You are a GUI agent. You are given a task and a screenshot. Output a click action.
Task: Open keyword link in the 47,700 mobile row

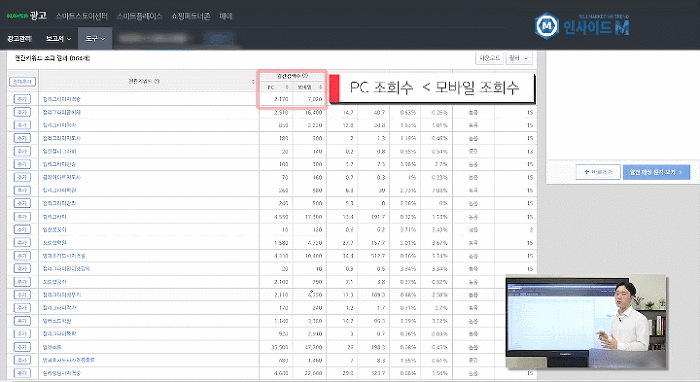[x=52, y=347]
